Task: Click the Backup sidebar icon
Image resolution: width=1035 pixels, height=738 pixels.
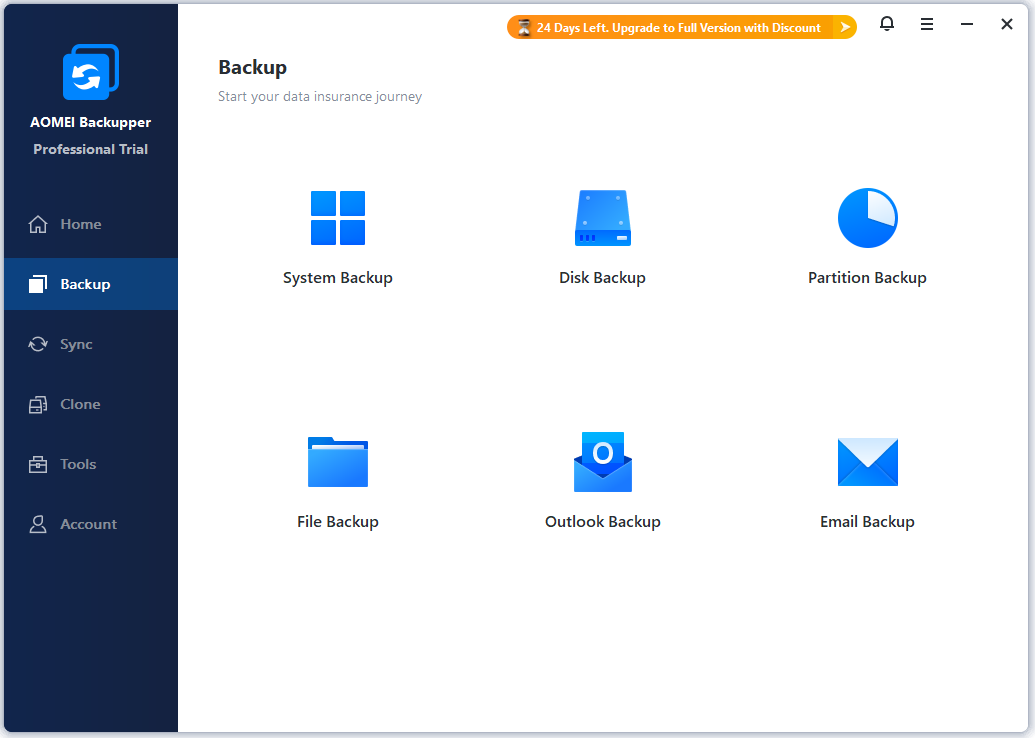Action: 38,284
